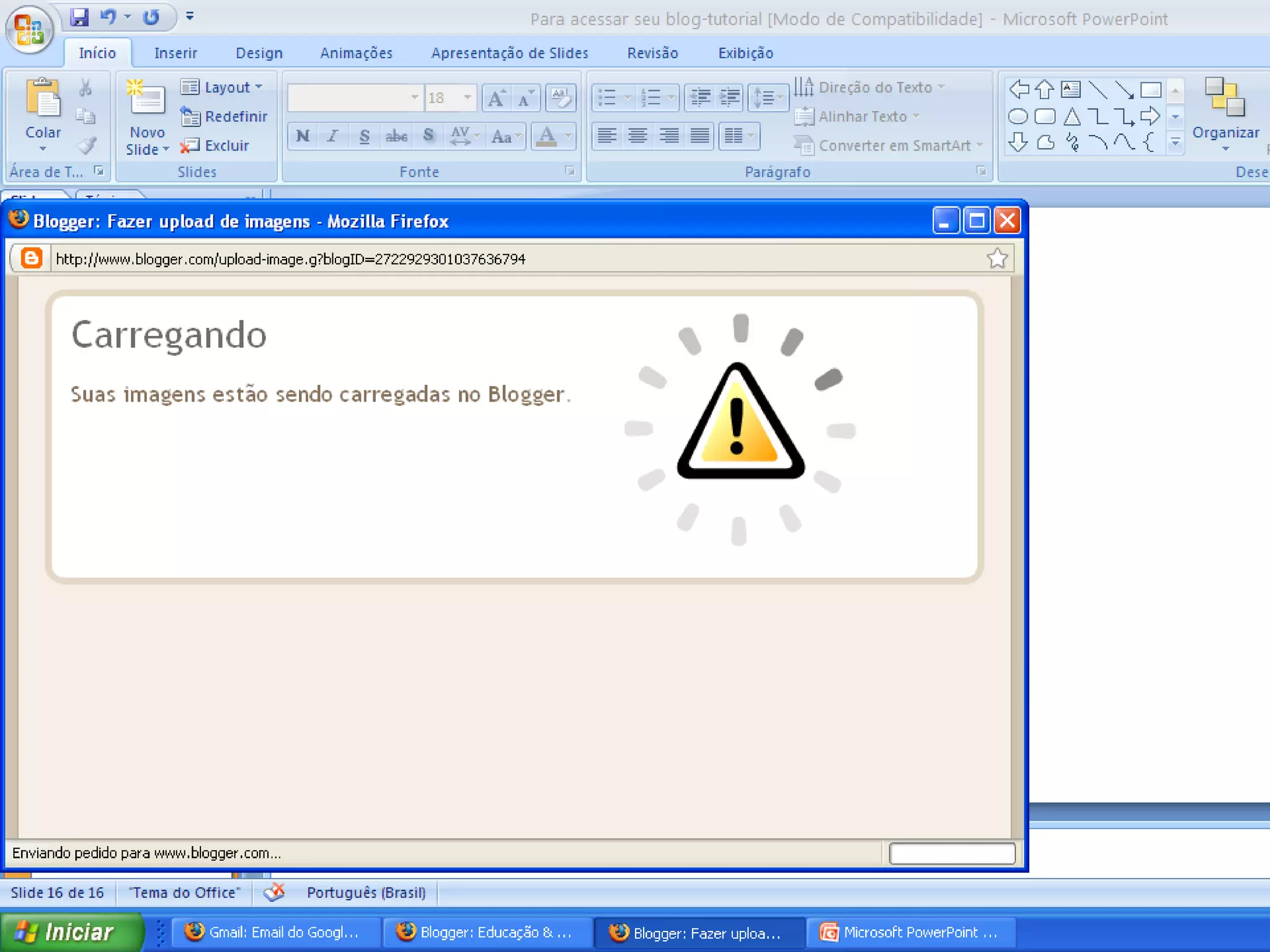Click the Undo arrow icon
1270x952 pixels.
tap(108, 17)
